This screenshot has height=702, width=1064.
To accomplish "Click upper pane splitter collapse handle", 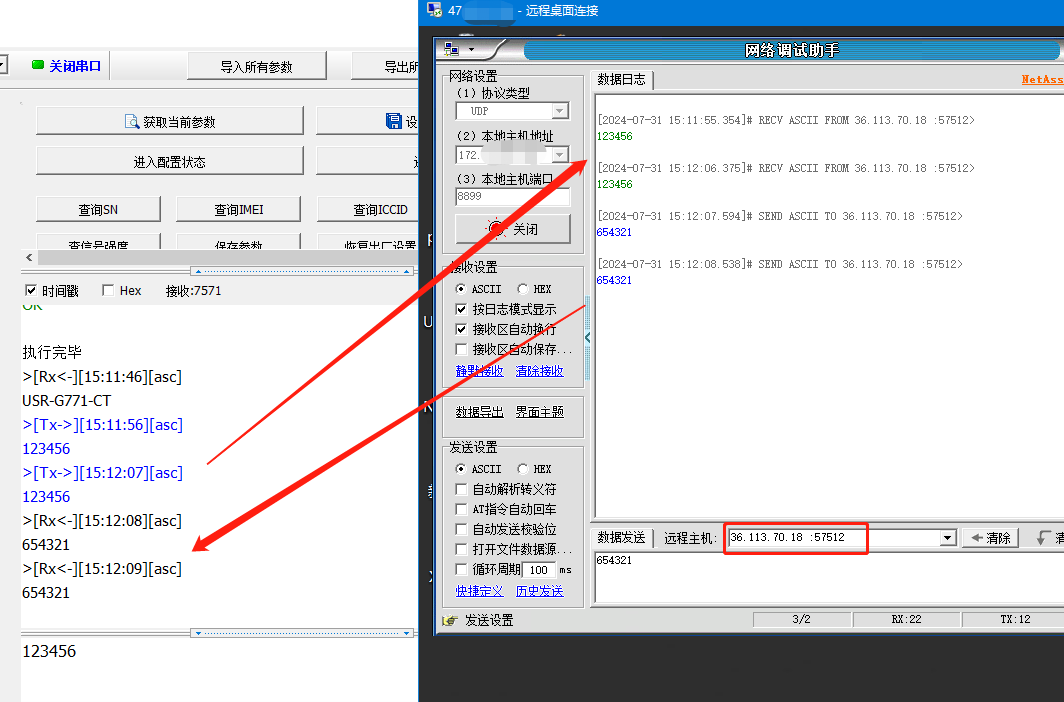I will 303,271.
